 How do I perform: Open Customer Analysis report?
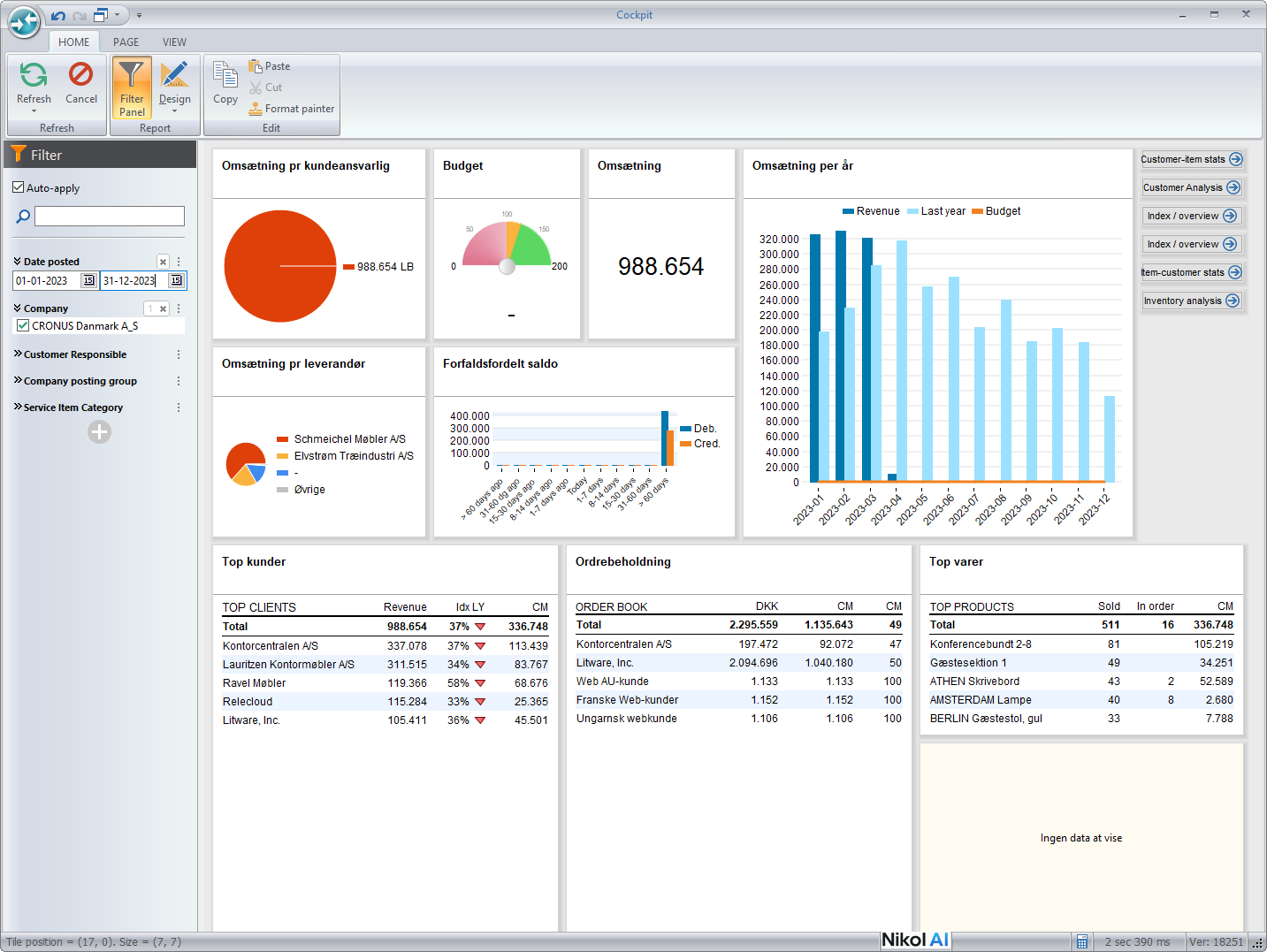pos(1192,187)
